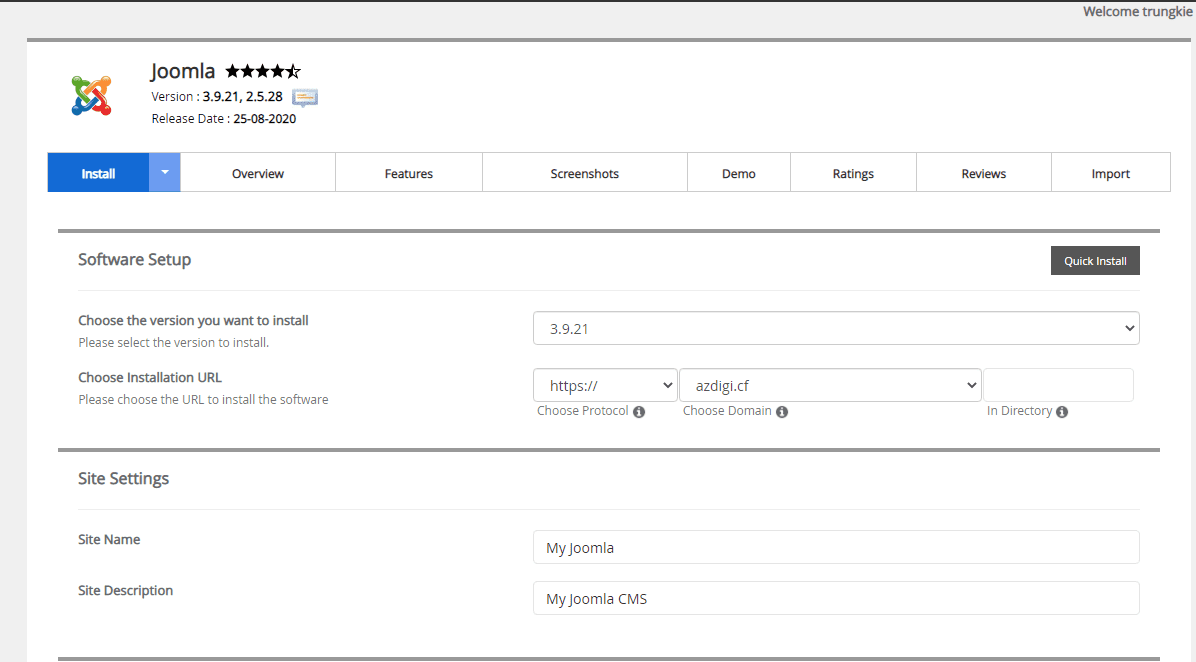Switch to the Features tab
The height and width of the screenshot is (662, 1196).
click(x=409, y=173)
